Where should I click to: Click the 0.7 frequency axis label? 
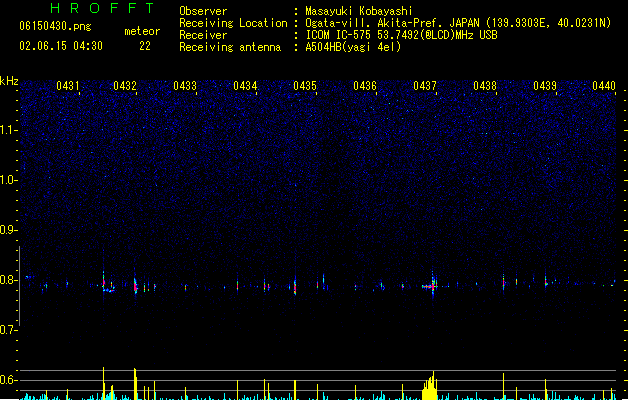(x=8, y=330)
